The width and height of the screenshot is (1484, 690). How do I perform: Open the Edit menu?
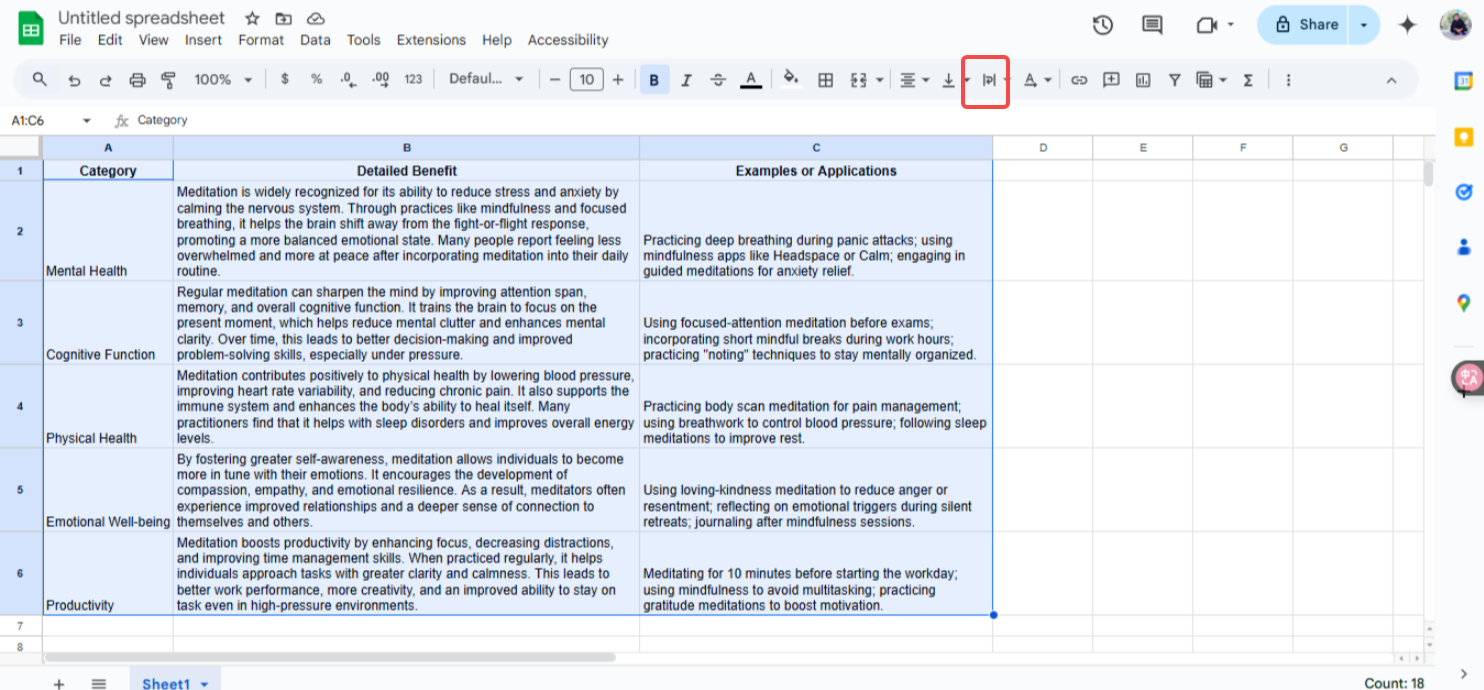pos(110,40)
